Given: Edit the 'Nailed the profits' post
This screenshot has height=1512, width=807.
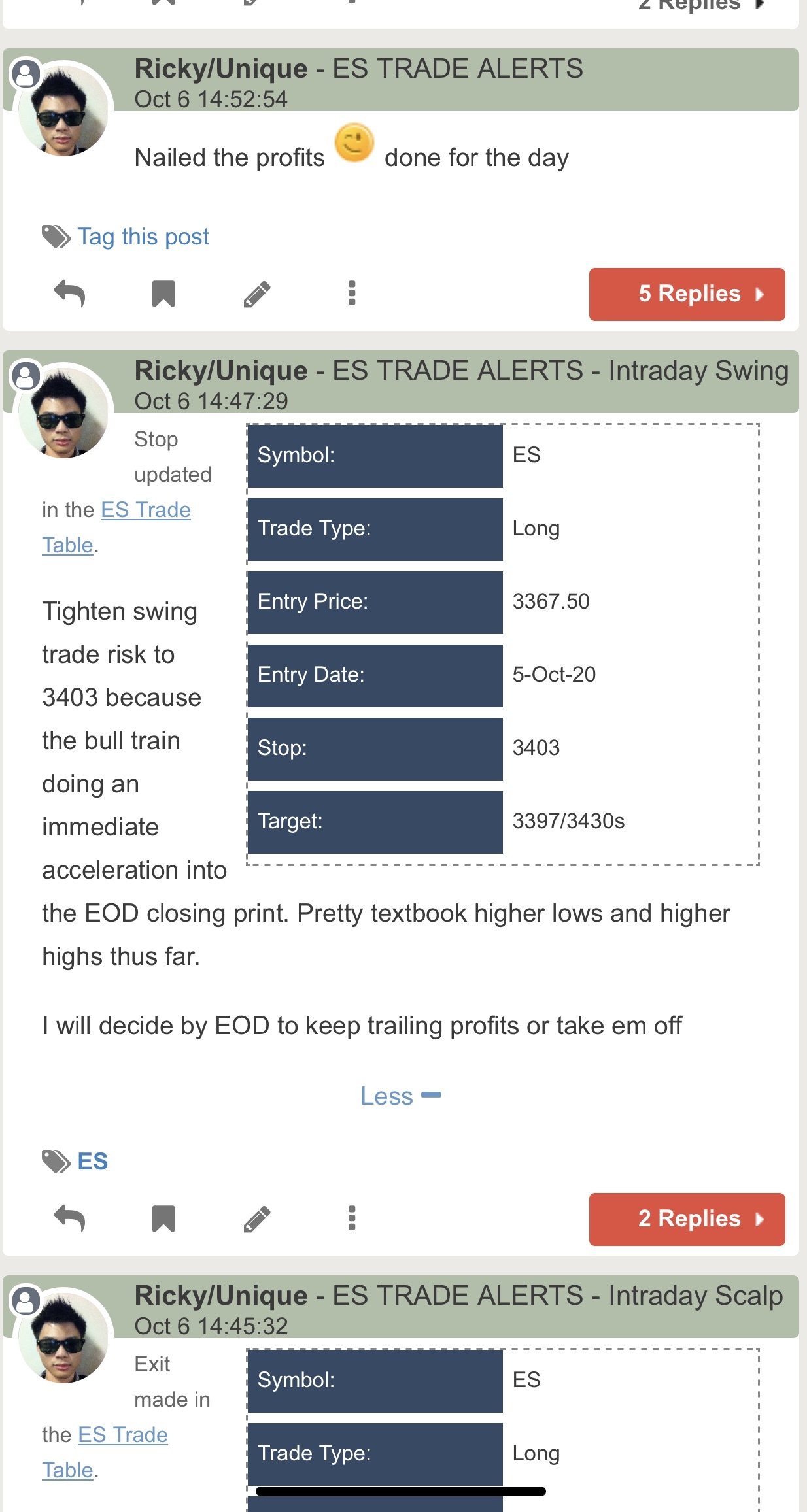Looking at the screenshot, I should tap(257, 294).
